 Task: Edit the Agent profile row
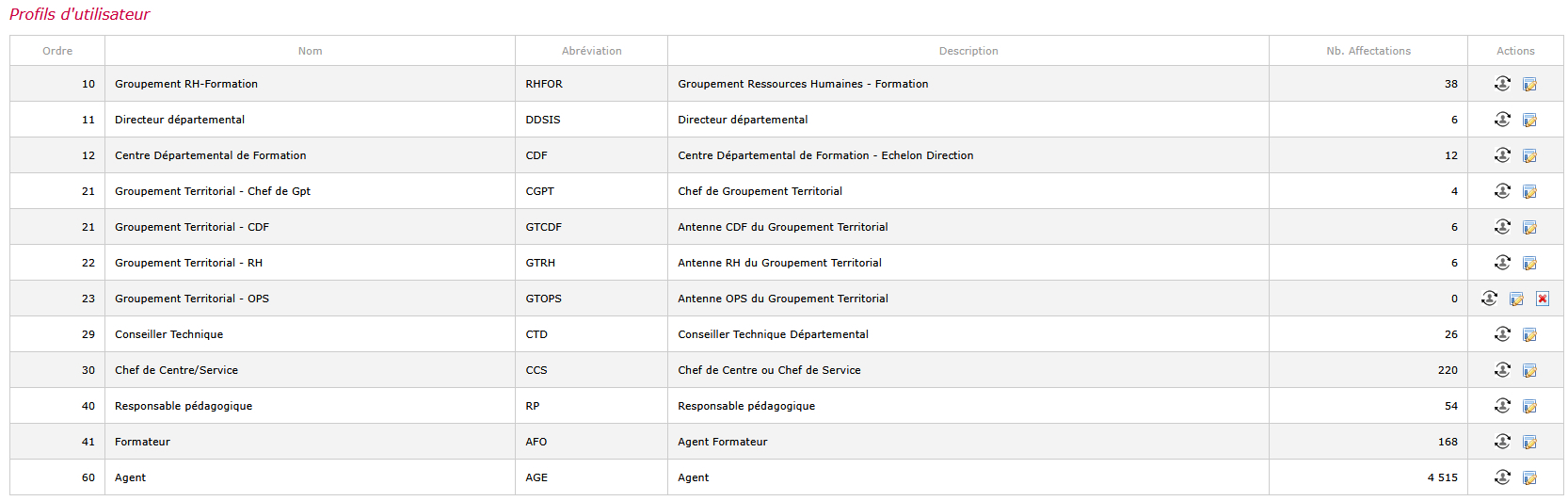coord(1529,477)
